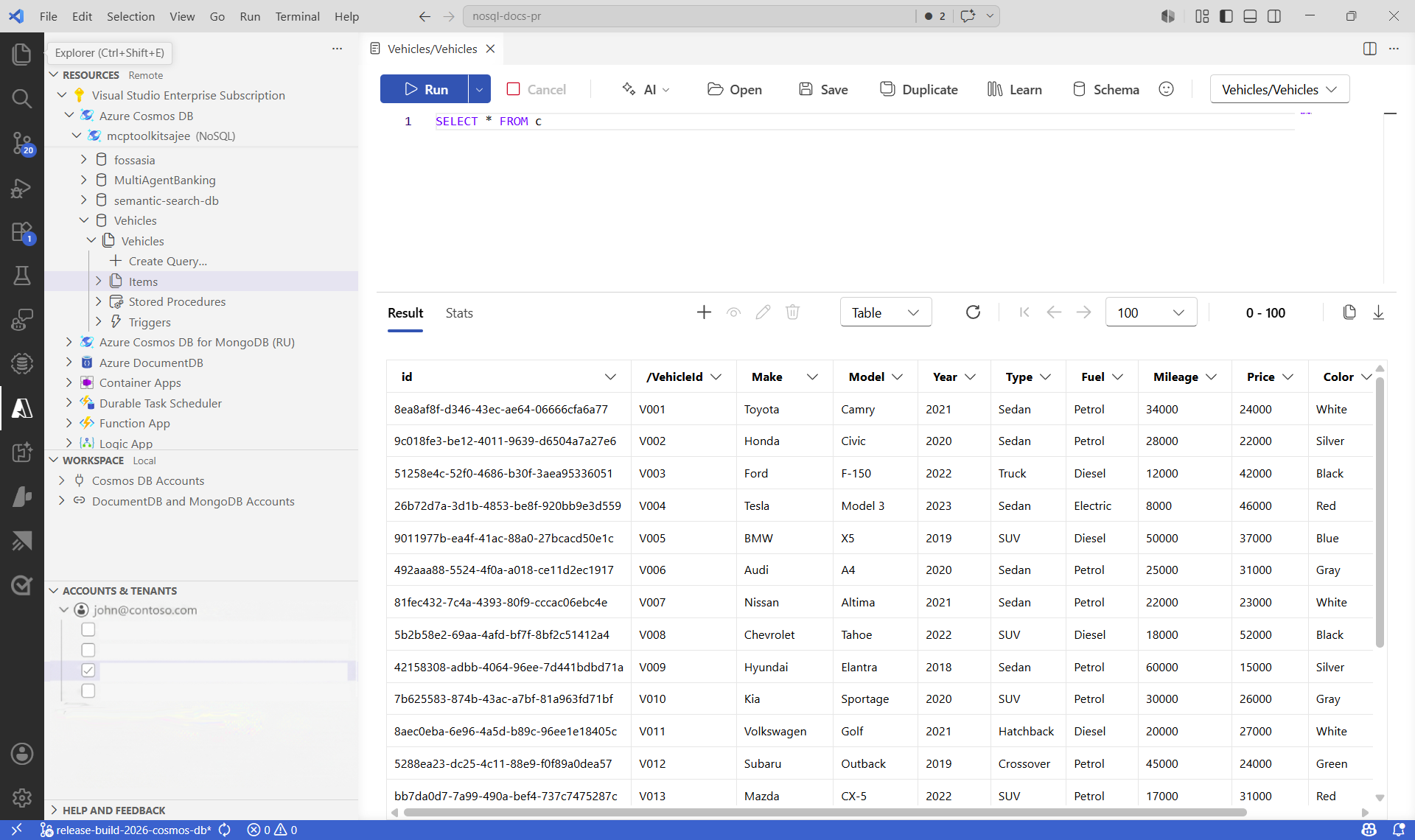This screenshot has height=840, width=1415.
Task: Click the delete item trash icon
Action: pos(792,312)
